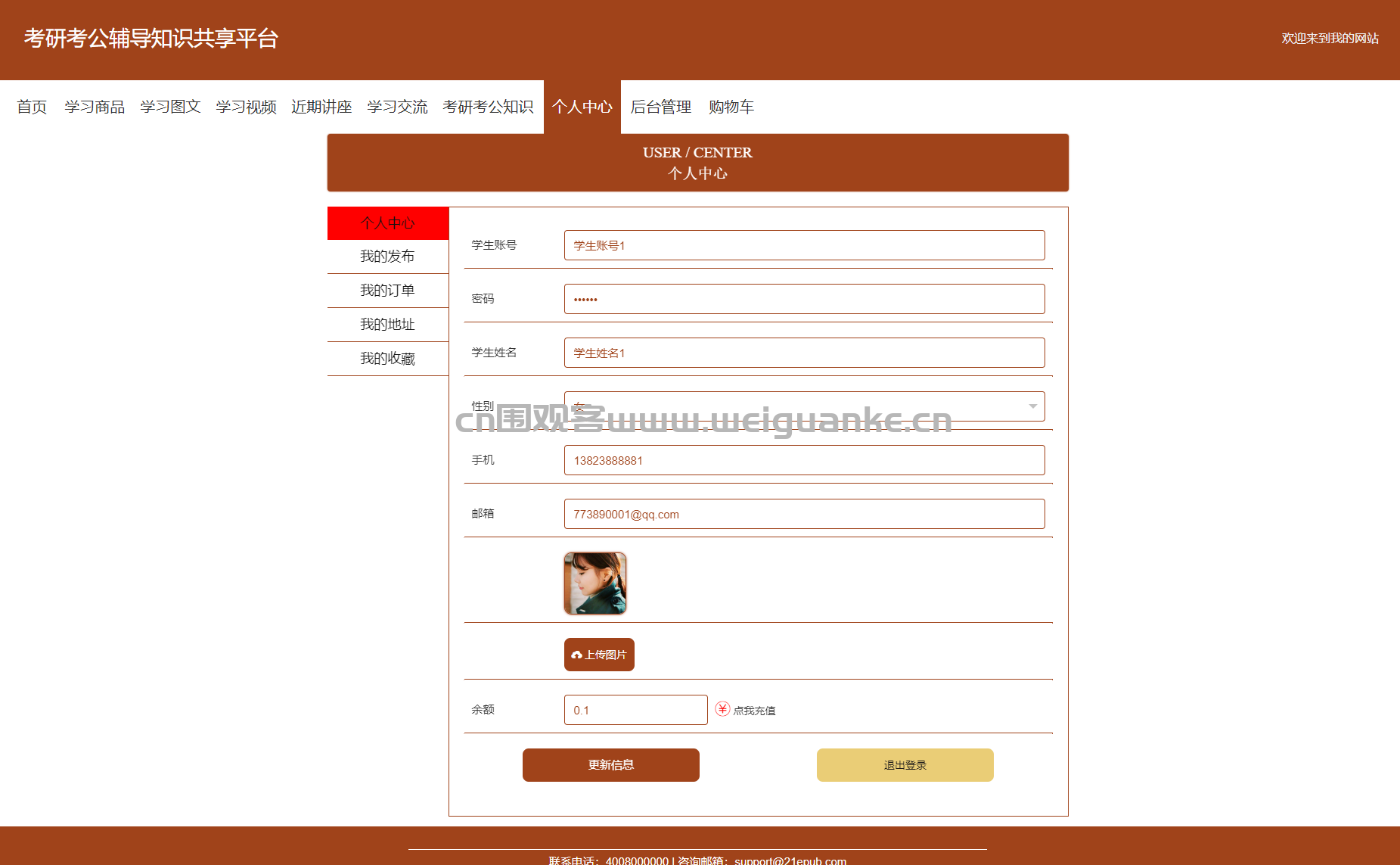Image resolution: width=1400 pixels, height=865 pixels.
Task: Go to 学习视频 navigation item
Action: click(246, 107)
